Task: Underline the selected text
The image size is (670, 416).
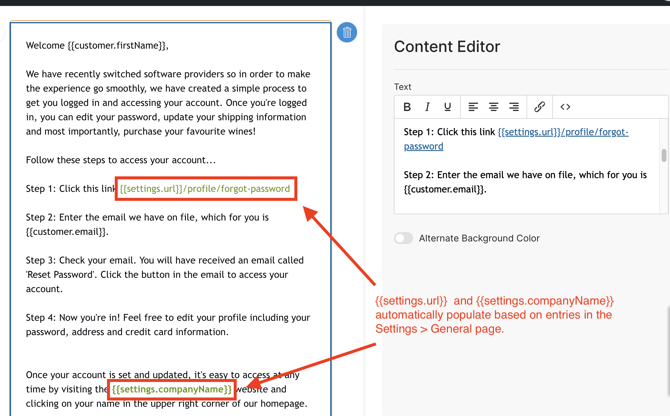Action: click(447, 107)
